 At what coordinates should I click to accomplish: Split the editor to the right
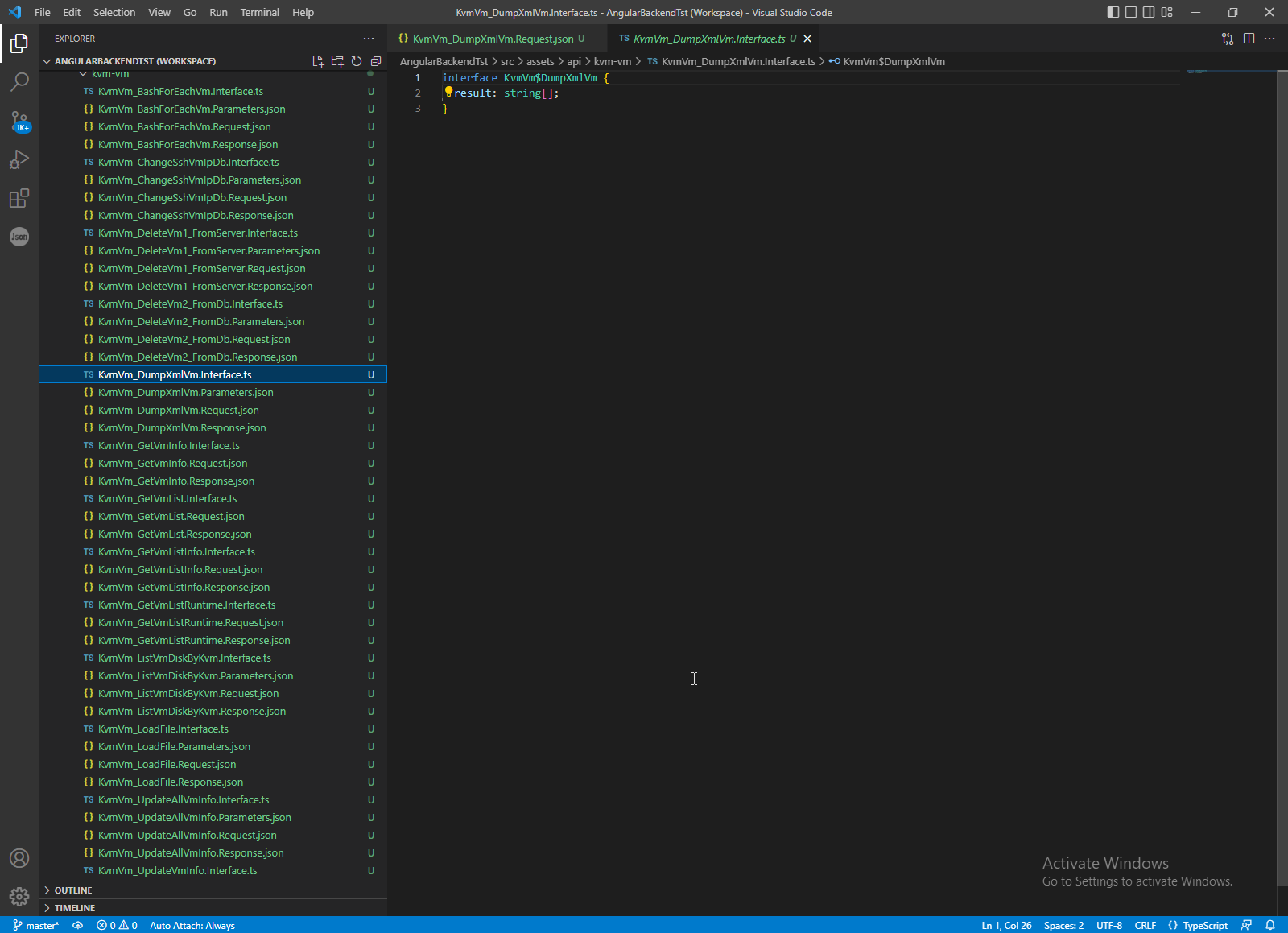1249,39
